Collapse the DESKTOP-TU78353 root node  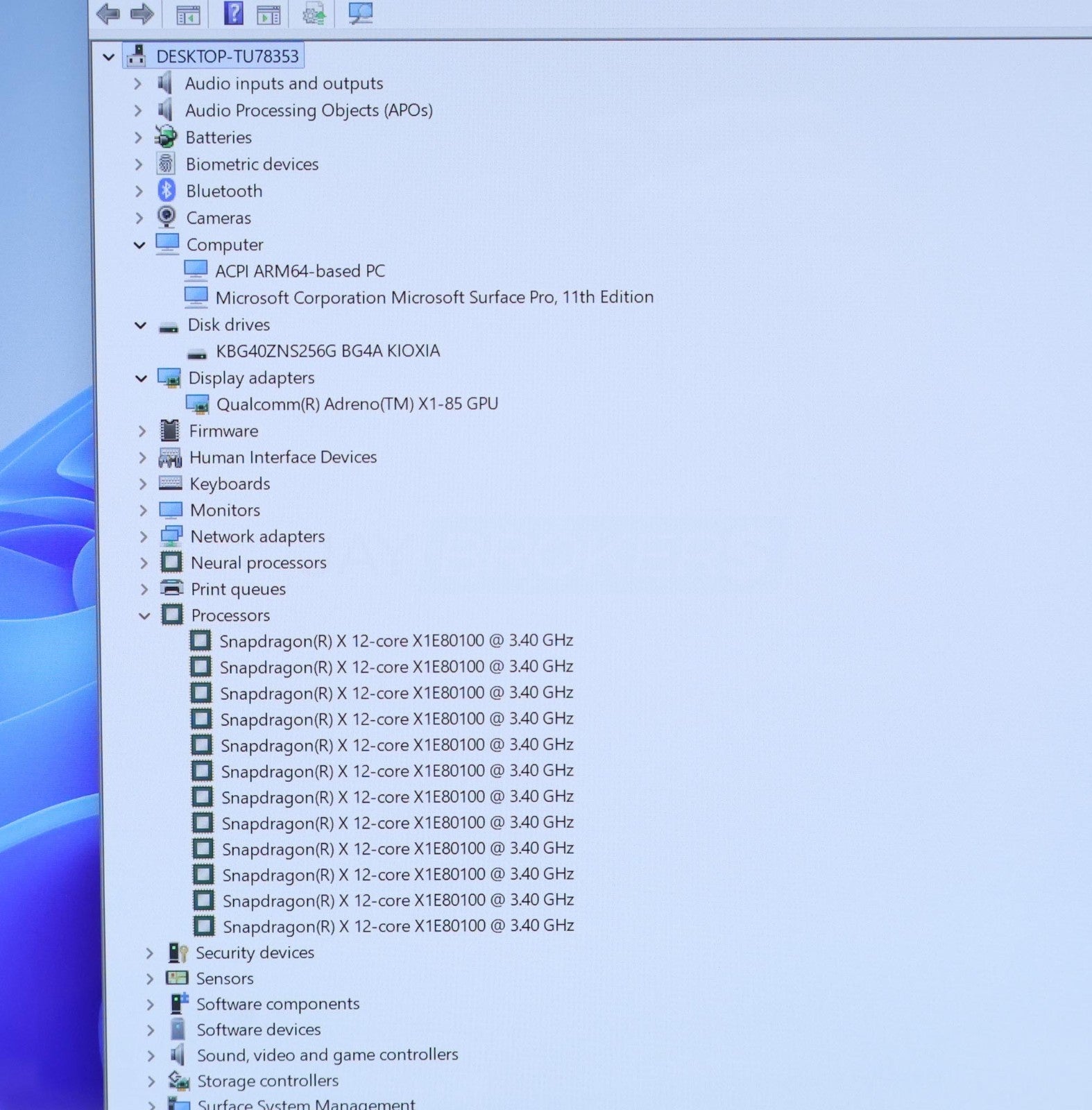pyautogui.click(x=108, y=57)
